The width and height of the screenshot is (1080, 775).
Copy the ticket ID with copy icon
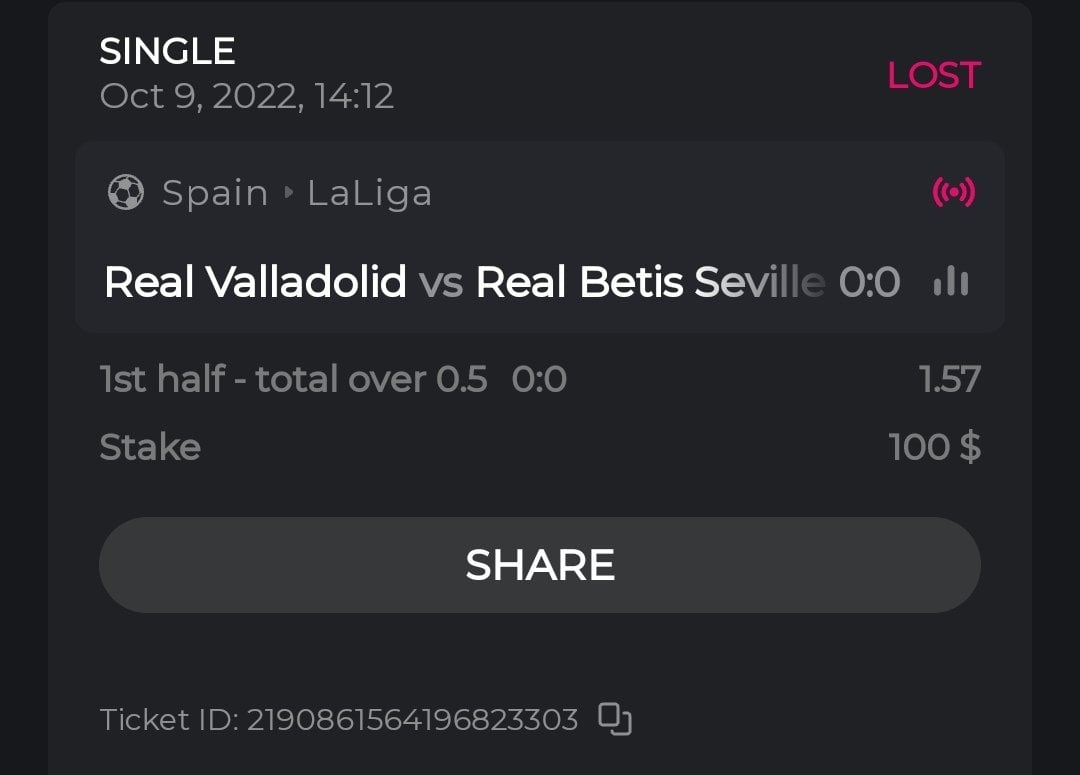coord(614,719)
